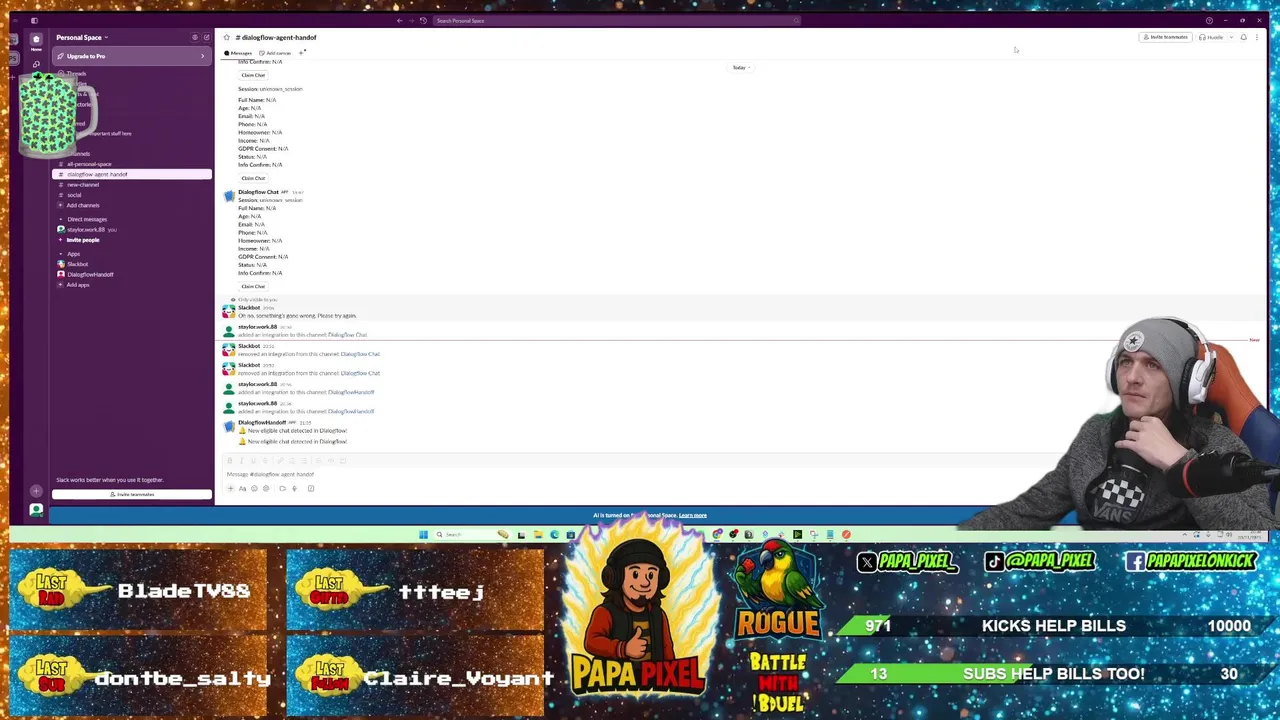
Task: Go back with the history back arrow
Action: coord(399,20)
